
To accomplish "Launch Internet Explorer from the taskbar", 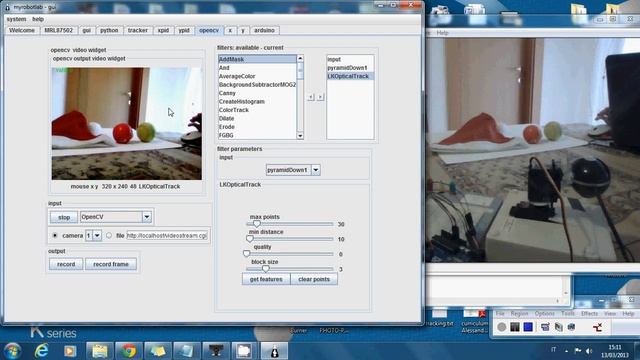I will tap(41, 351).
